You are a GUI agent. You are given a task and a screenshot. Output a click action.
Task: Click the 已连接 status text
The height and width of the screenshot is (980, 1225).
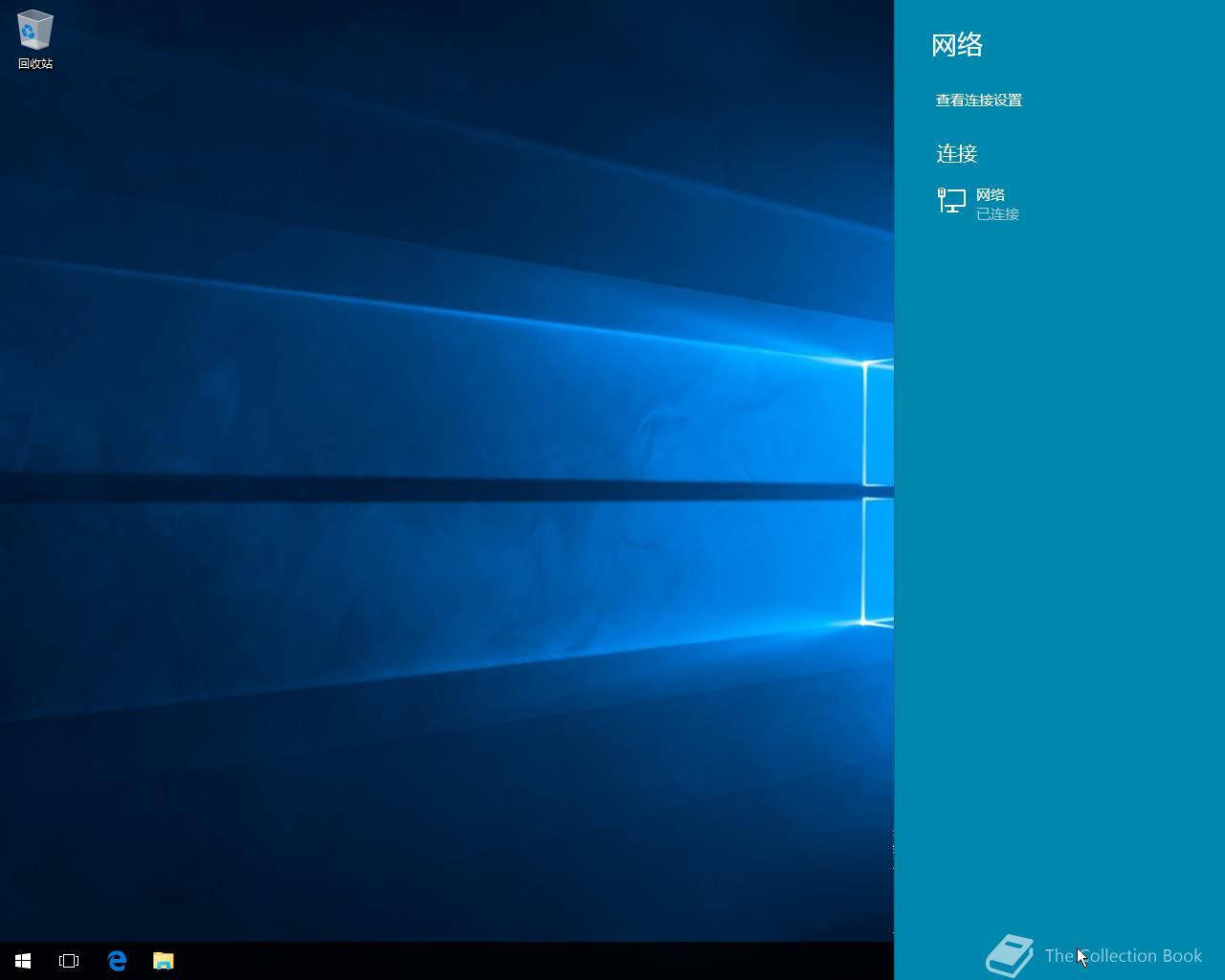coord(997,214)
